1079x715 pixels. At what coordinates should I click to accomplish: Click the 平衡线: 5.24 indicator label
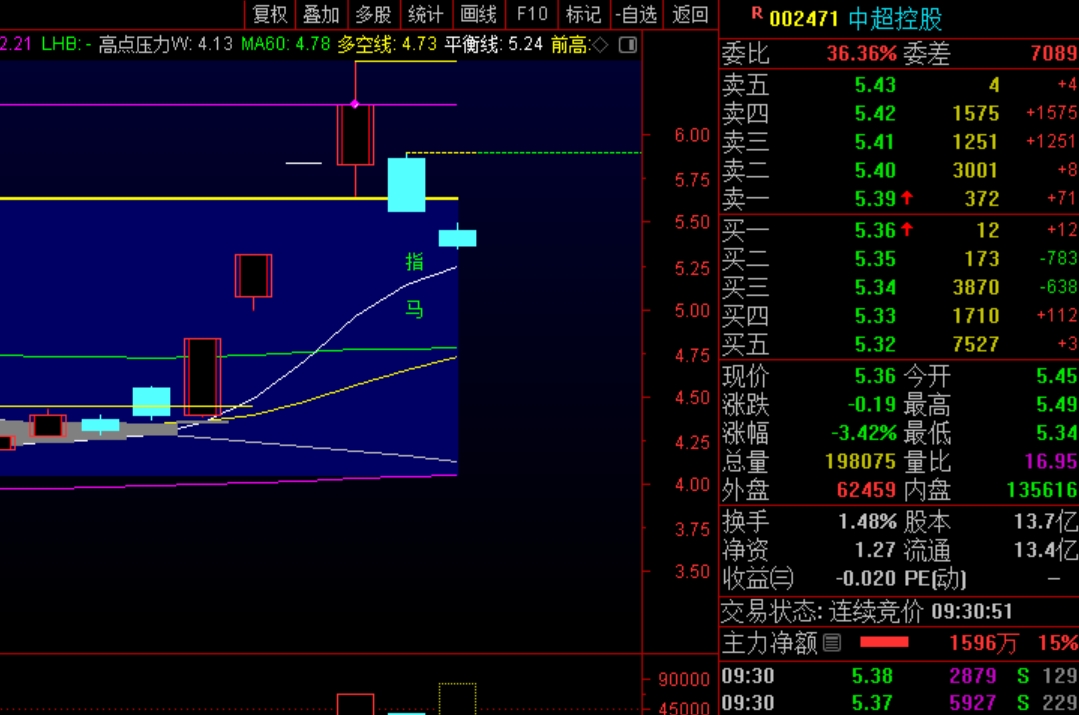(493, 45)
